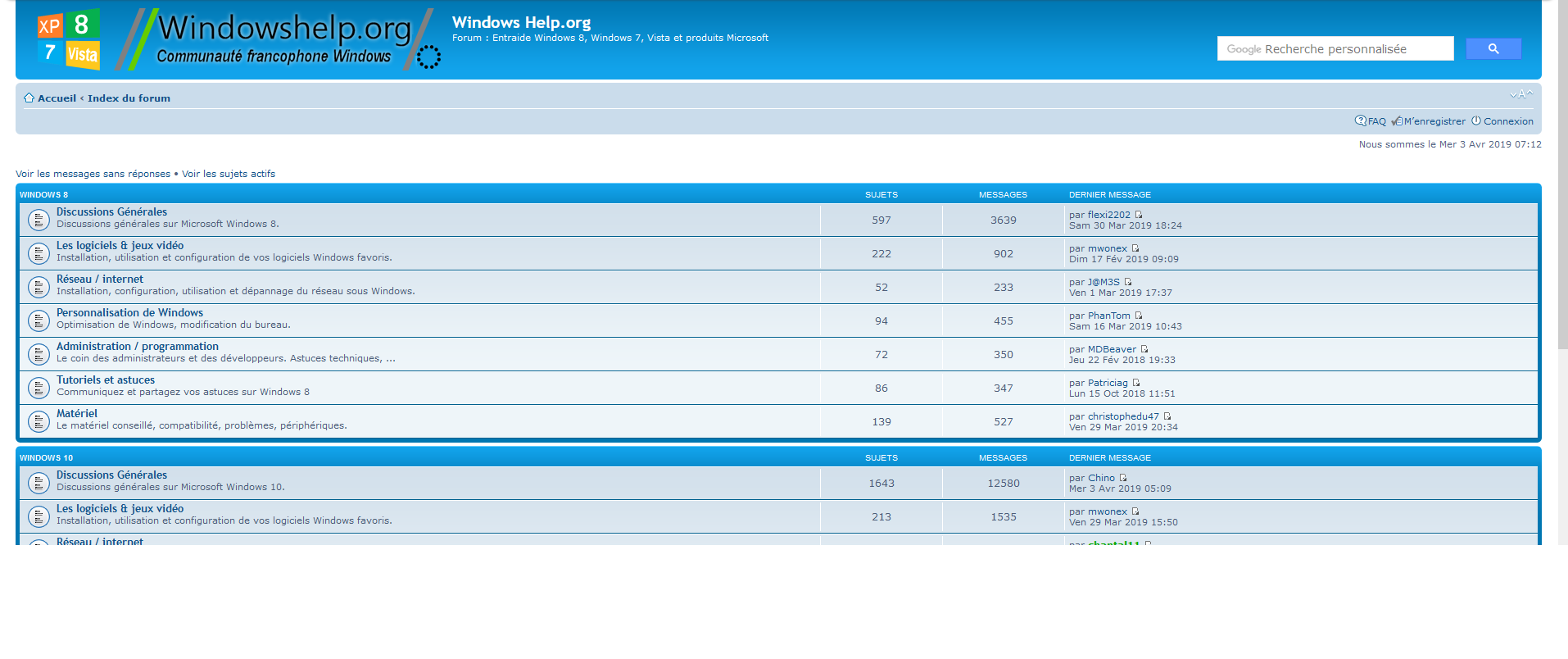The height and width of the screenshot is (659, 1568).
Task: Click the Windows Help.org site title
Action: (521, 23)
